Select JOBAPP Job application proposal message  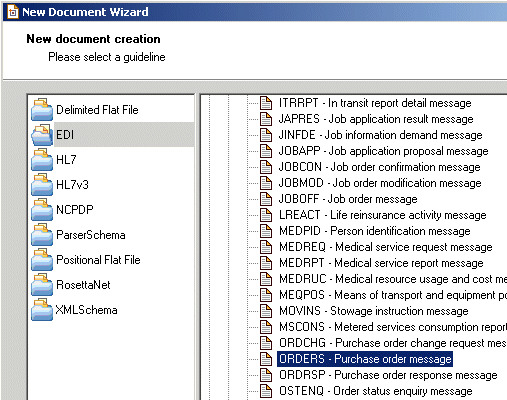tap(383, 151)
